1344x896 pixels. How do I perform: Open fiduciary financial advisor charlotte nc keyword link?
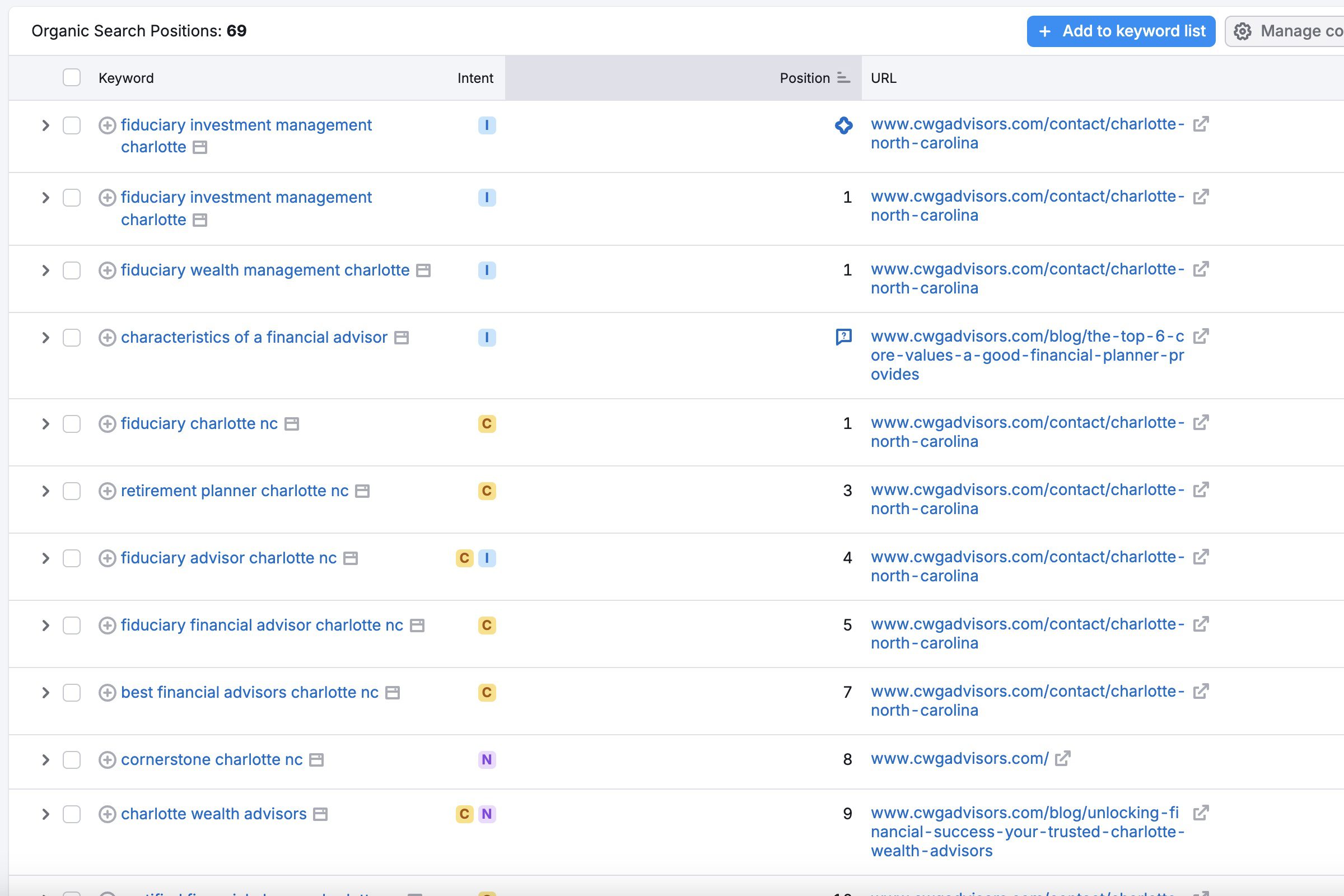[x=262, y=625]
